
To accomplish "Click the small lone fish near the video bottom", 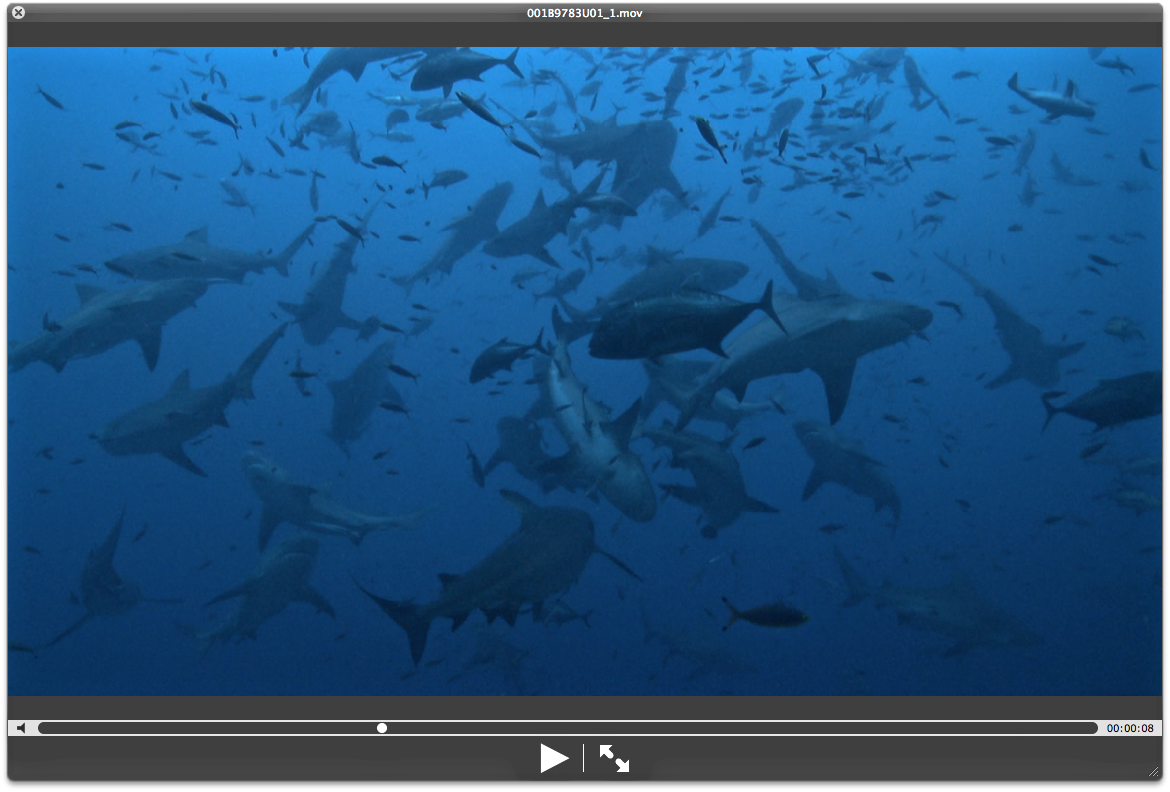I will (x=765, y=614).
